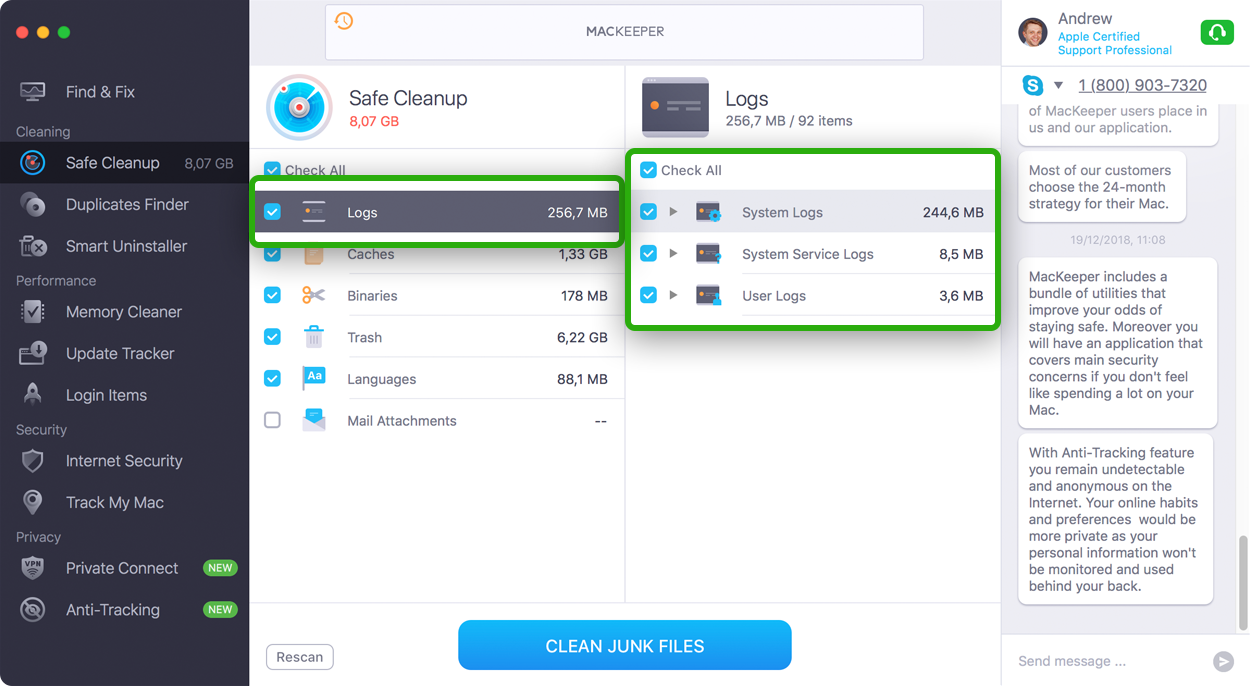Click the Find & Fix monitor icon
1250x686 pixels.
pyautogui.click(x=33, y=92)
